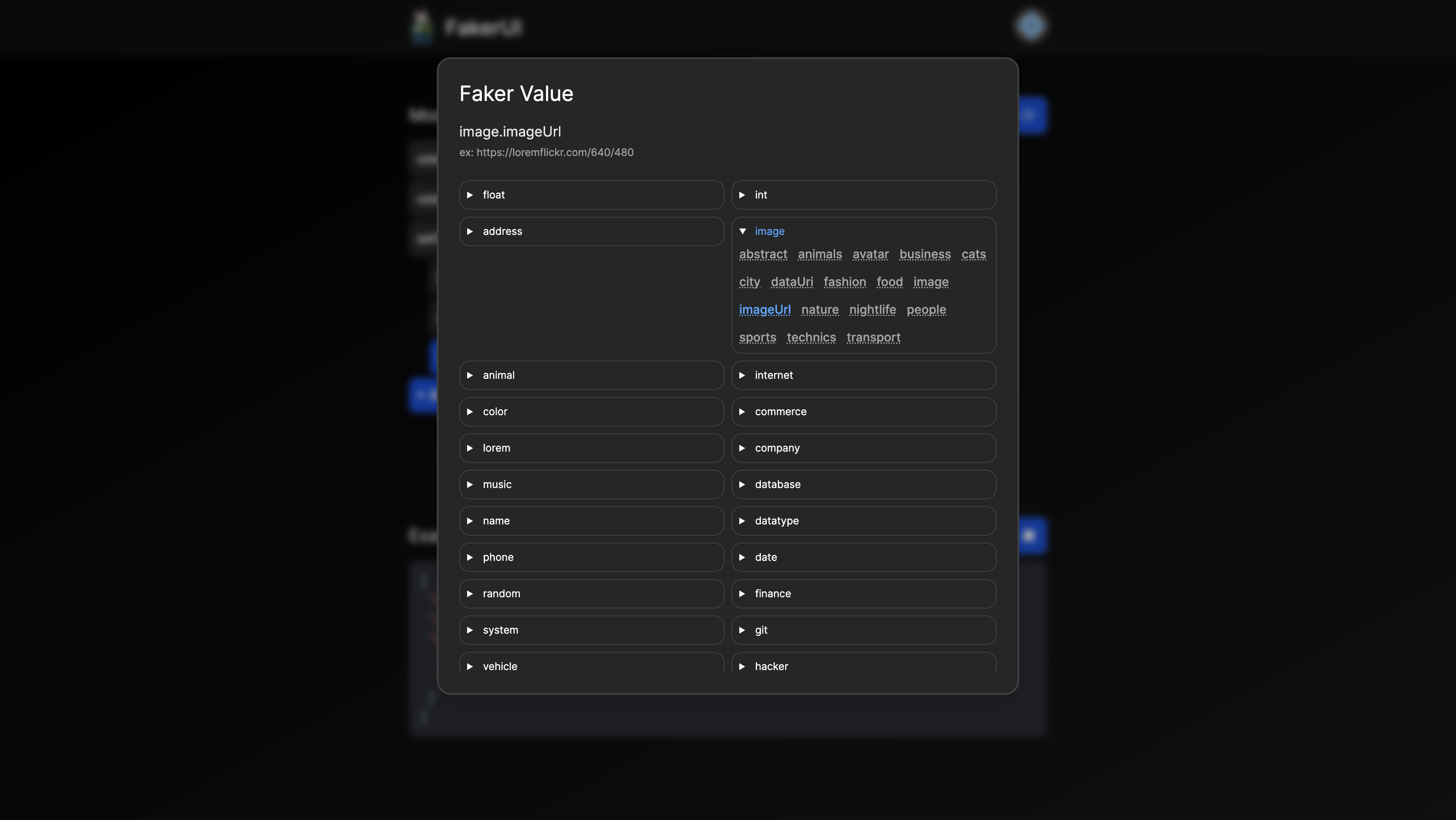1456x820 pixels.
Task: Expand the name category
Action: pyautogui.click(x=591, y=521)
